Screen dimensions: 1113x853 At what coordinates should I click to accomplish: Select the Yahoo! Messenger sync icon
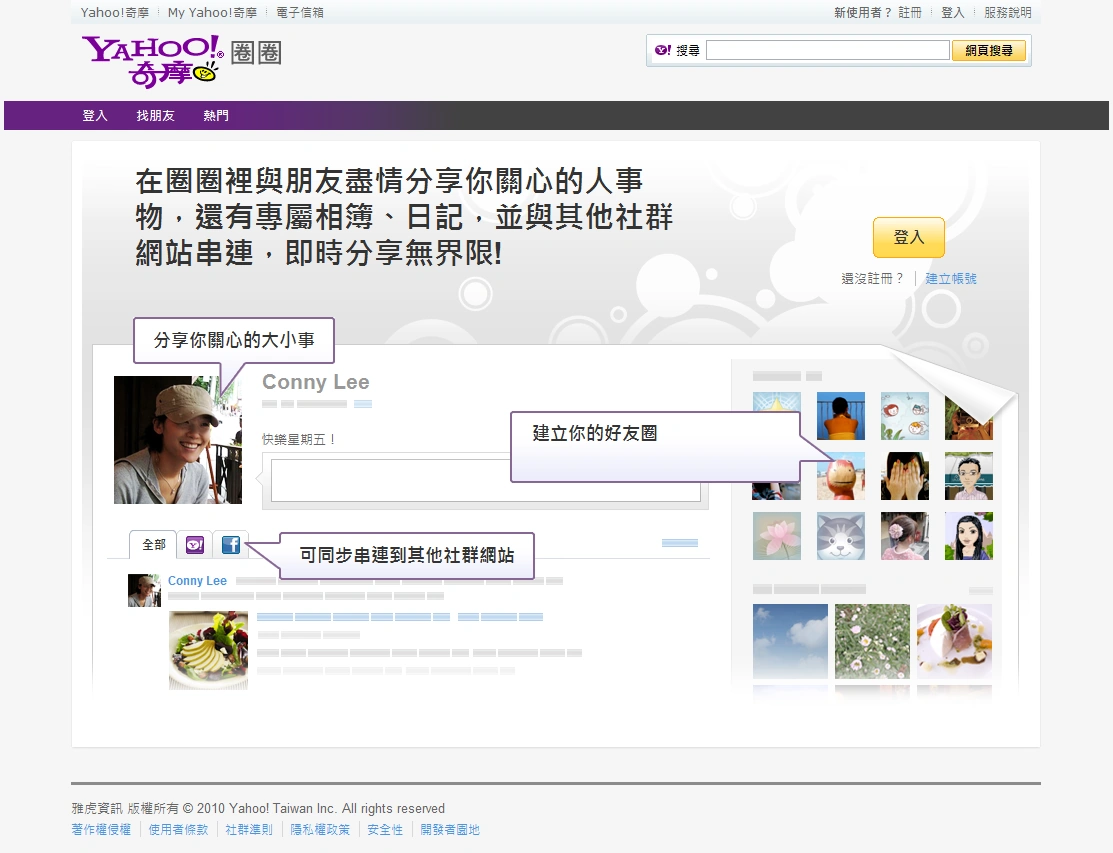pyautogui.click(x=194, y=544)
